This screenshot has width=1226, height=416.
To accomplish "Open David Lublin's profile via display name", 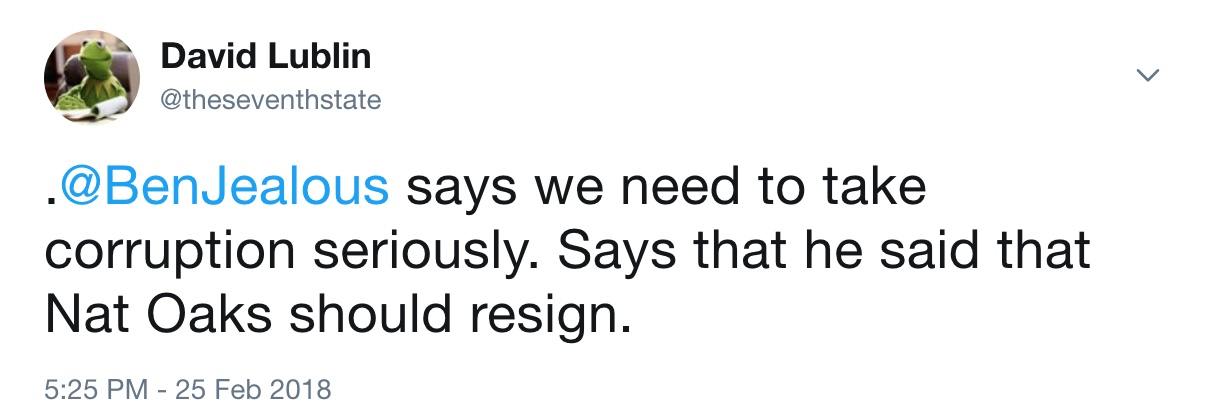I will (x=265, y=56).
